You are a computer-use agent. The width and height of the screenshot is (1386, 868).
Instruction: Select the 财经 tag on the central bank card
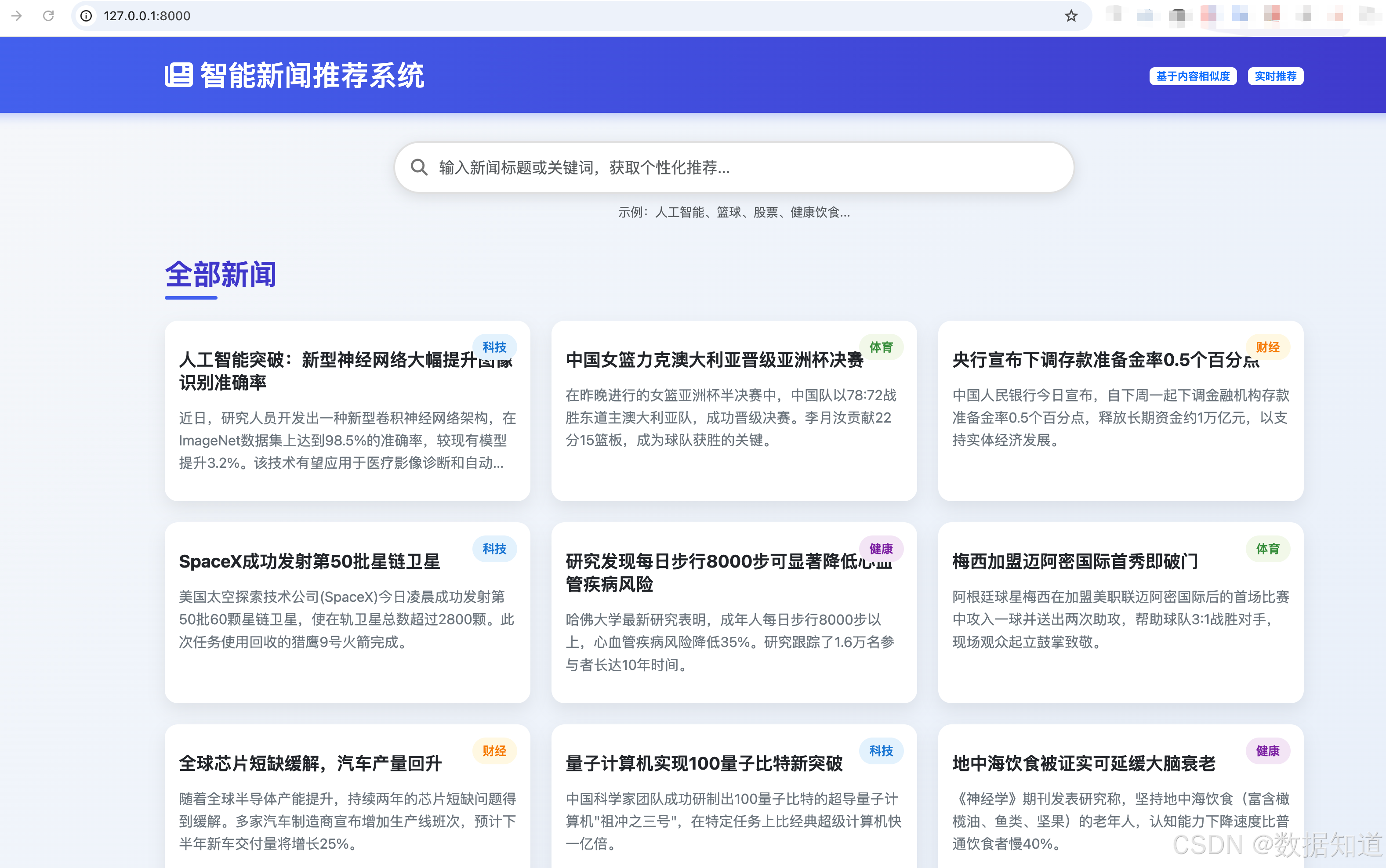(1268, 347)
